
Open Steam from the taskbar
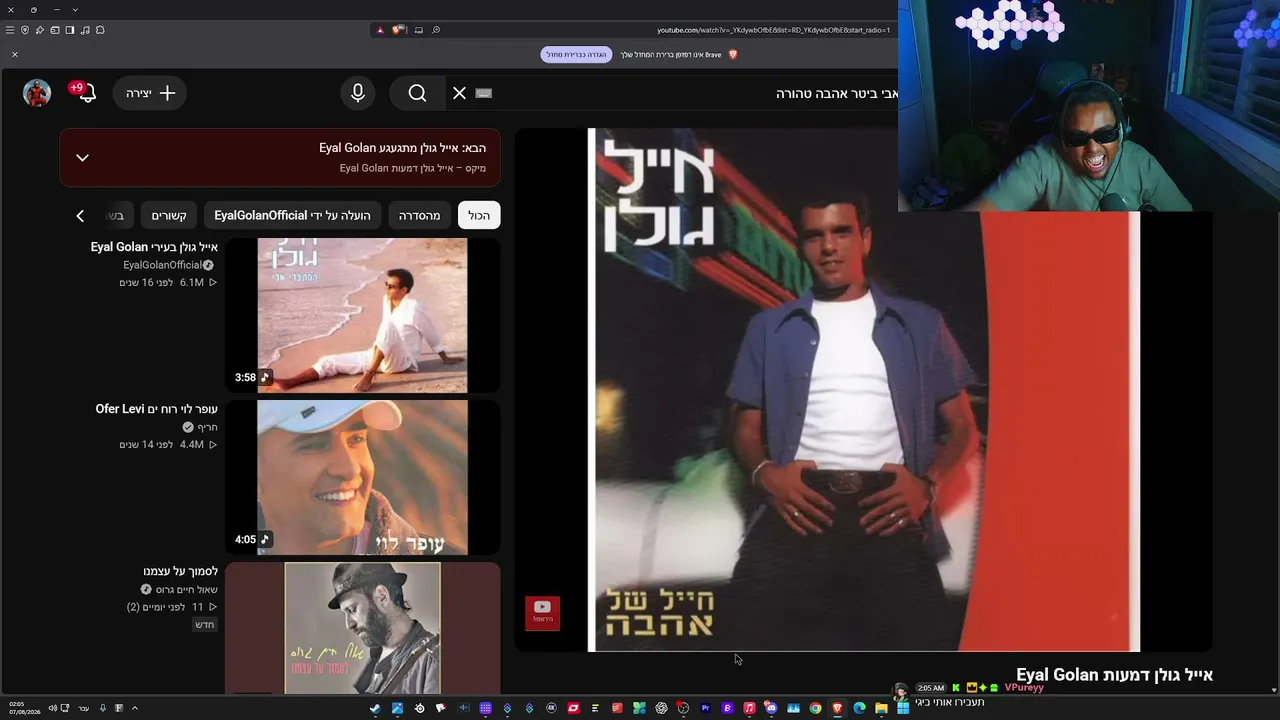(x=375, y=708)
